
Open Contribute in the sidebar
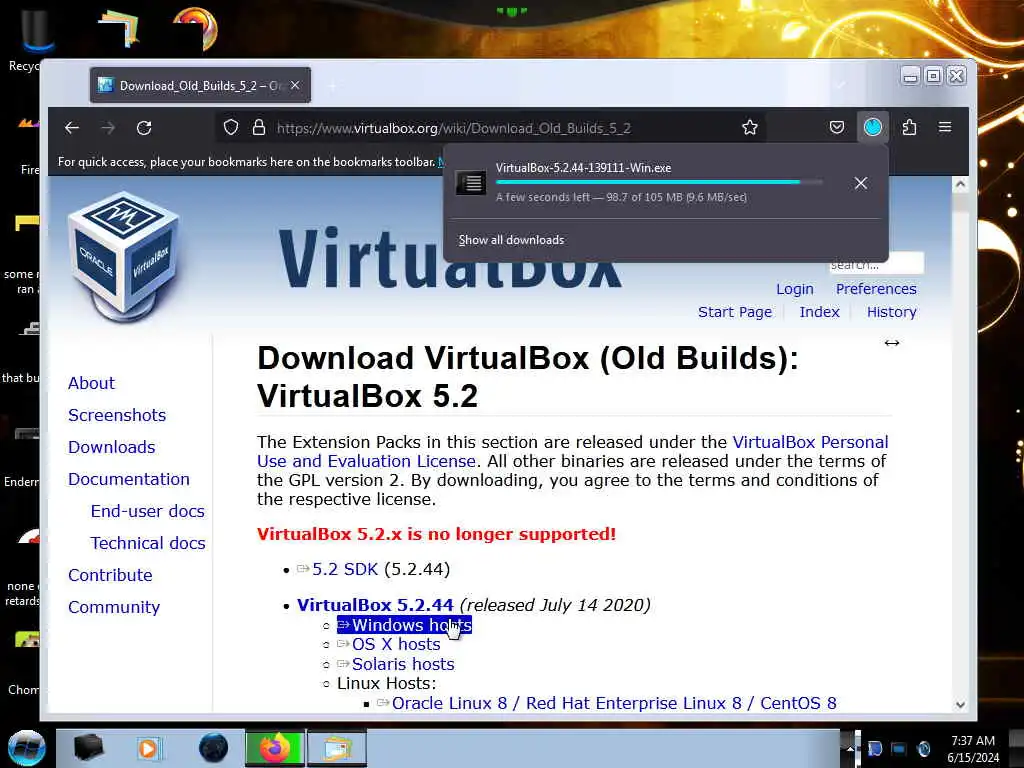pos(110,575)
